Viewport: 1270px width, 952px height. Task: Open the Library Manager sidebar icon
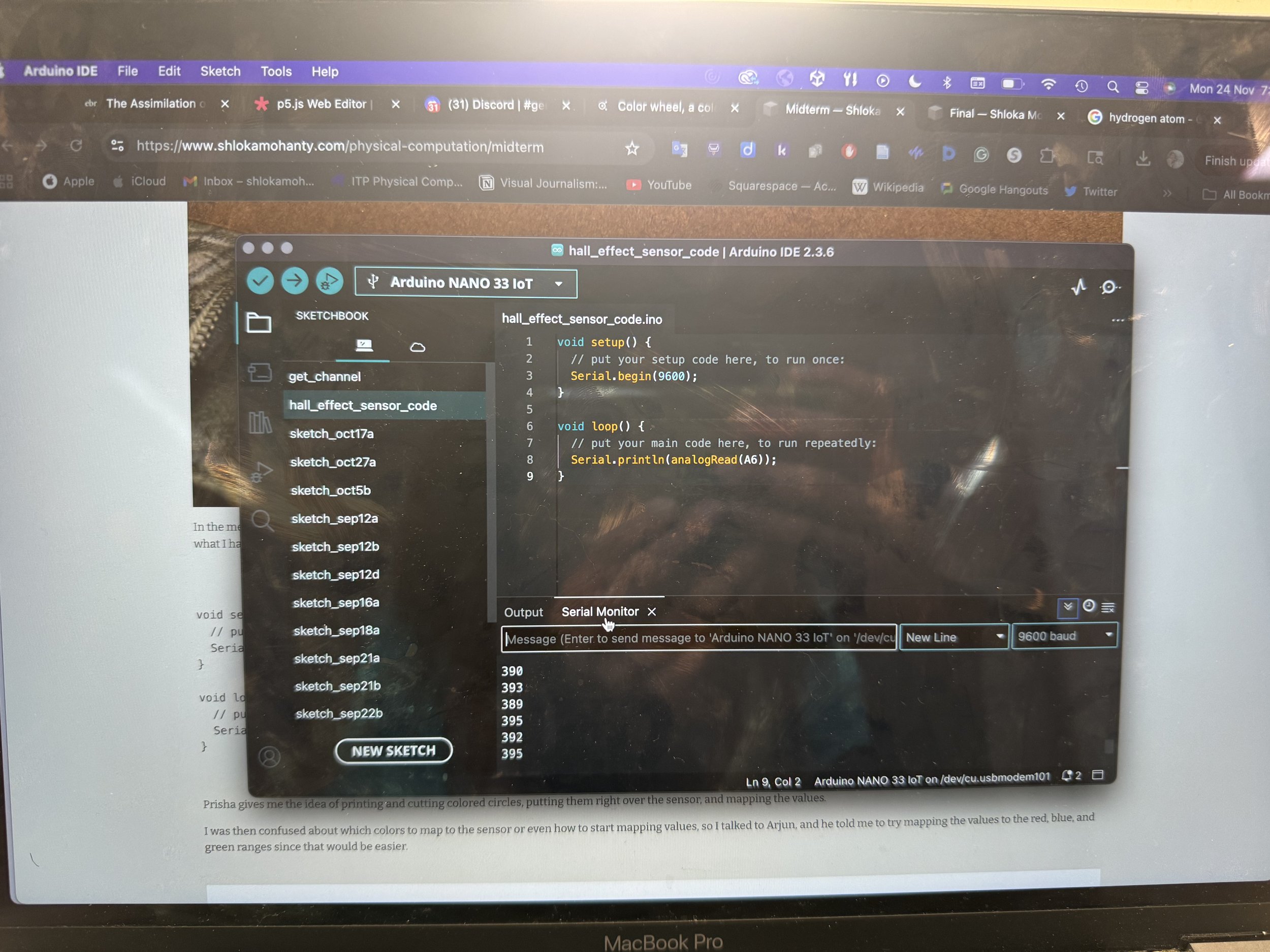click(260, 423)
